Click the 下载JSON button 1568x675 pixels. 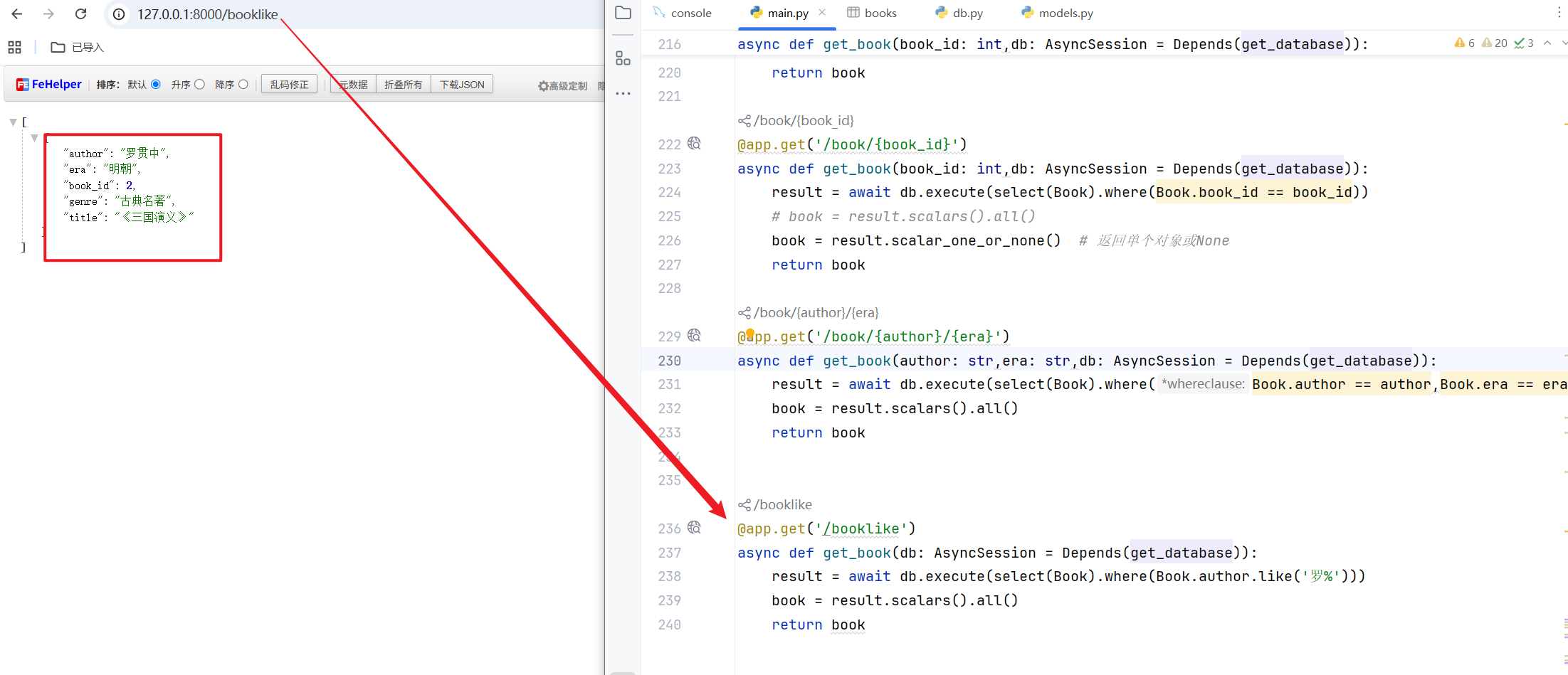click(x=462, y=85)
